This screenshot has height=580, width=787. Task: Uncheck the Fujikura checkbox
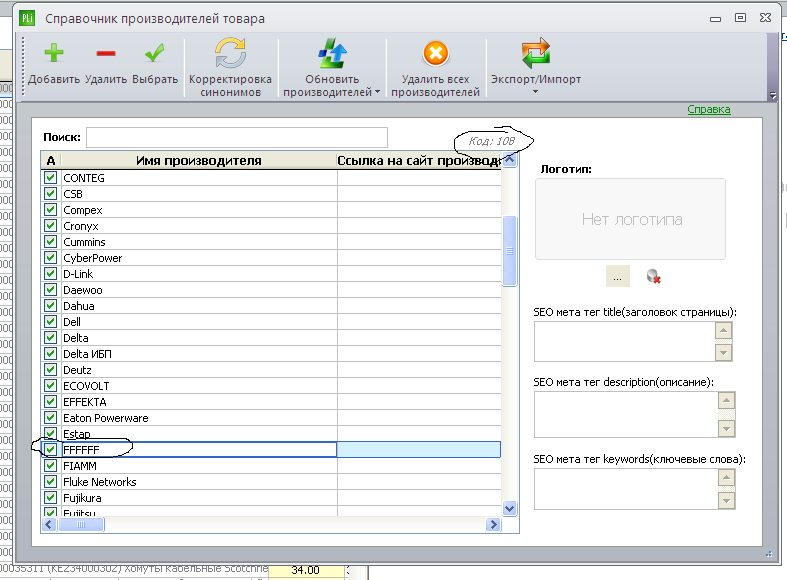tap(50, 498)
